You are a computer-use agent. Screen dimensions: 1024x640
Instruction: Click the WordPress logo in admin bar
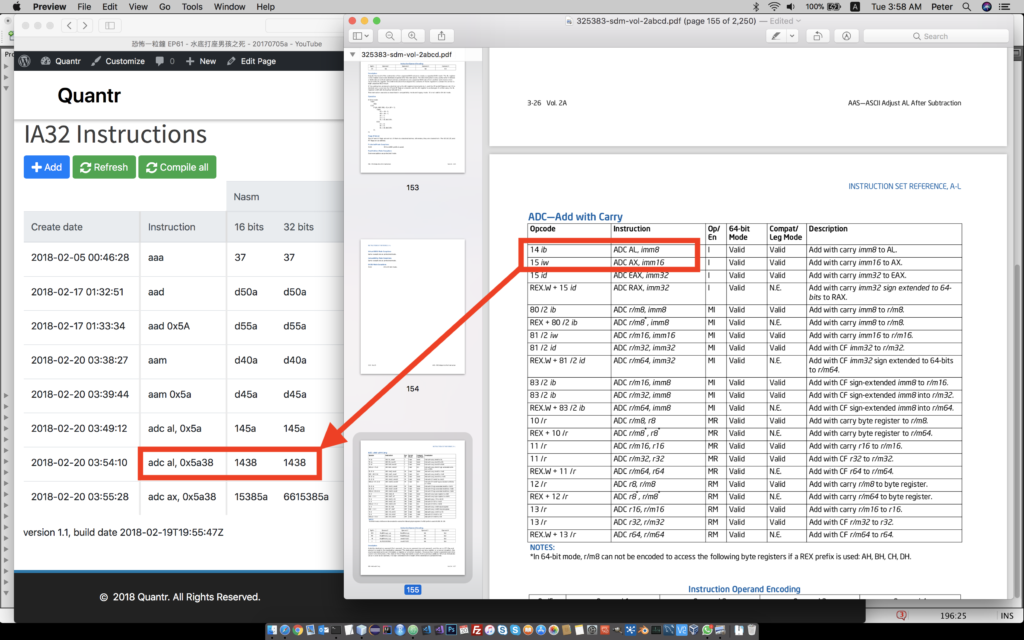pos(25,61)
